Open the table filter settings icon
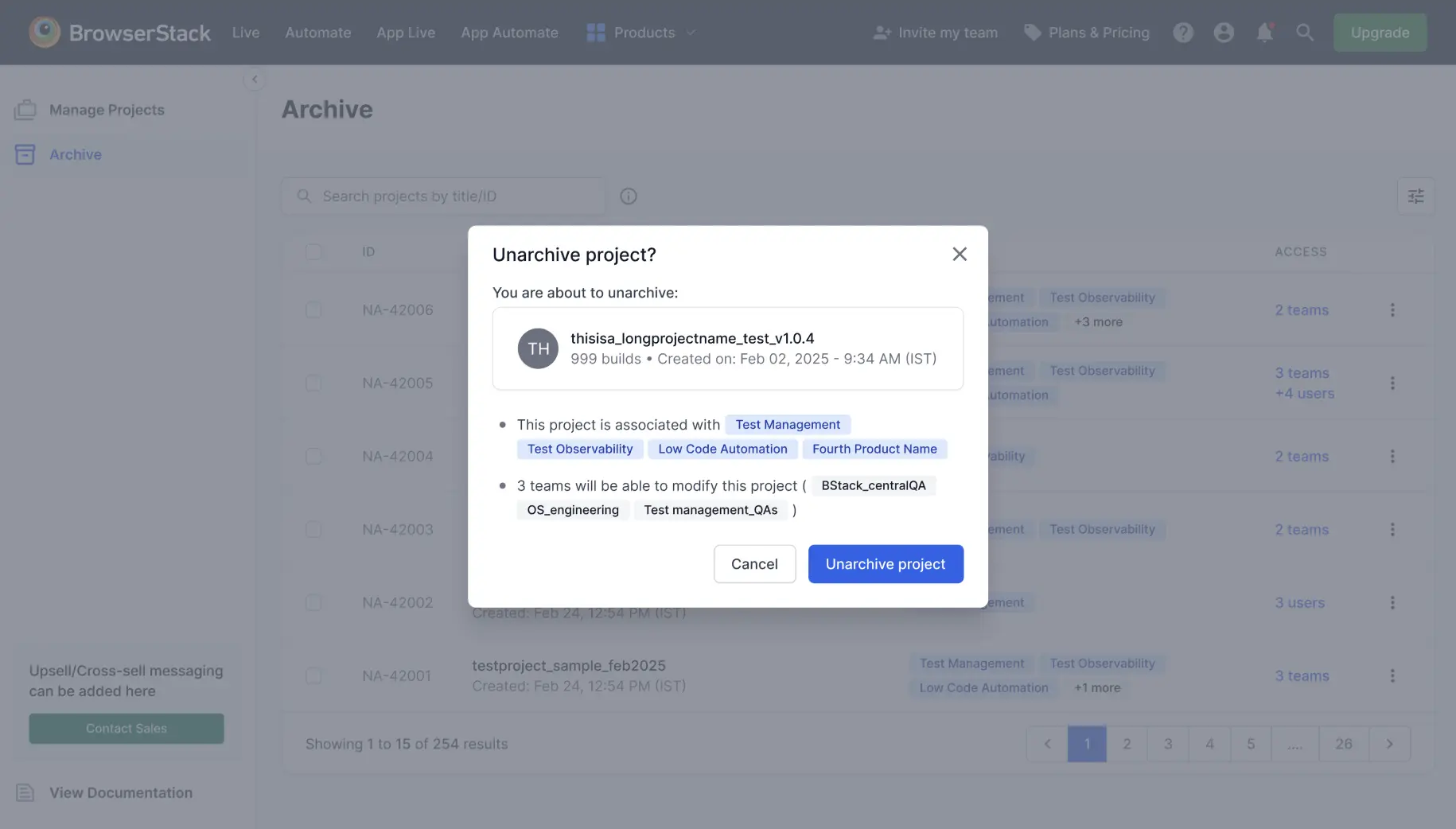This screenshot has width=1456, height=829. [x=1415, y=197]
